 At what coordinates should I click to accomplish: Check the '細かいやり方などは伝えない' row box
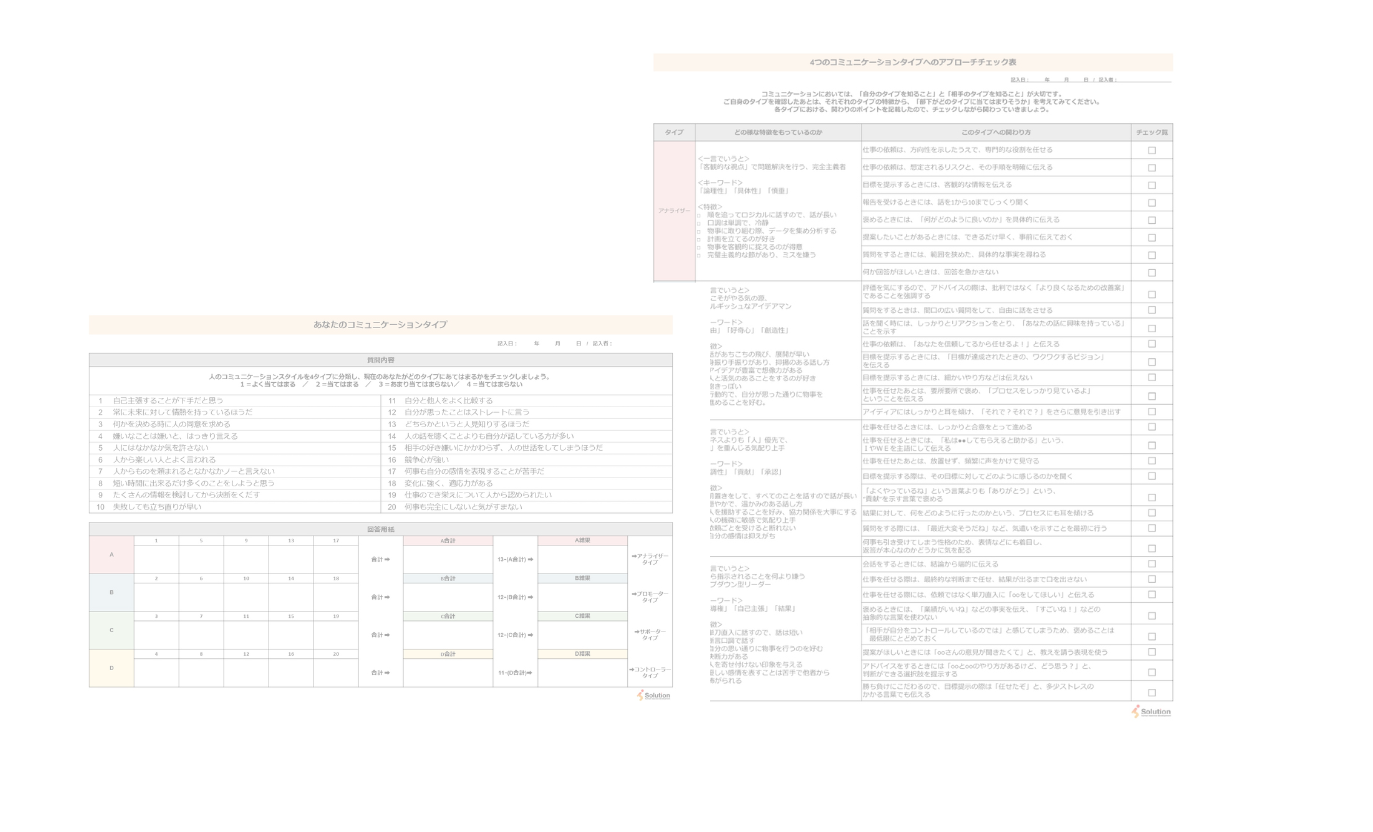pos(1151,378)
